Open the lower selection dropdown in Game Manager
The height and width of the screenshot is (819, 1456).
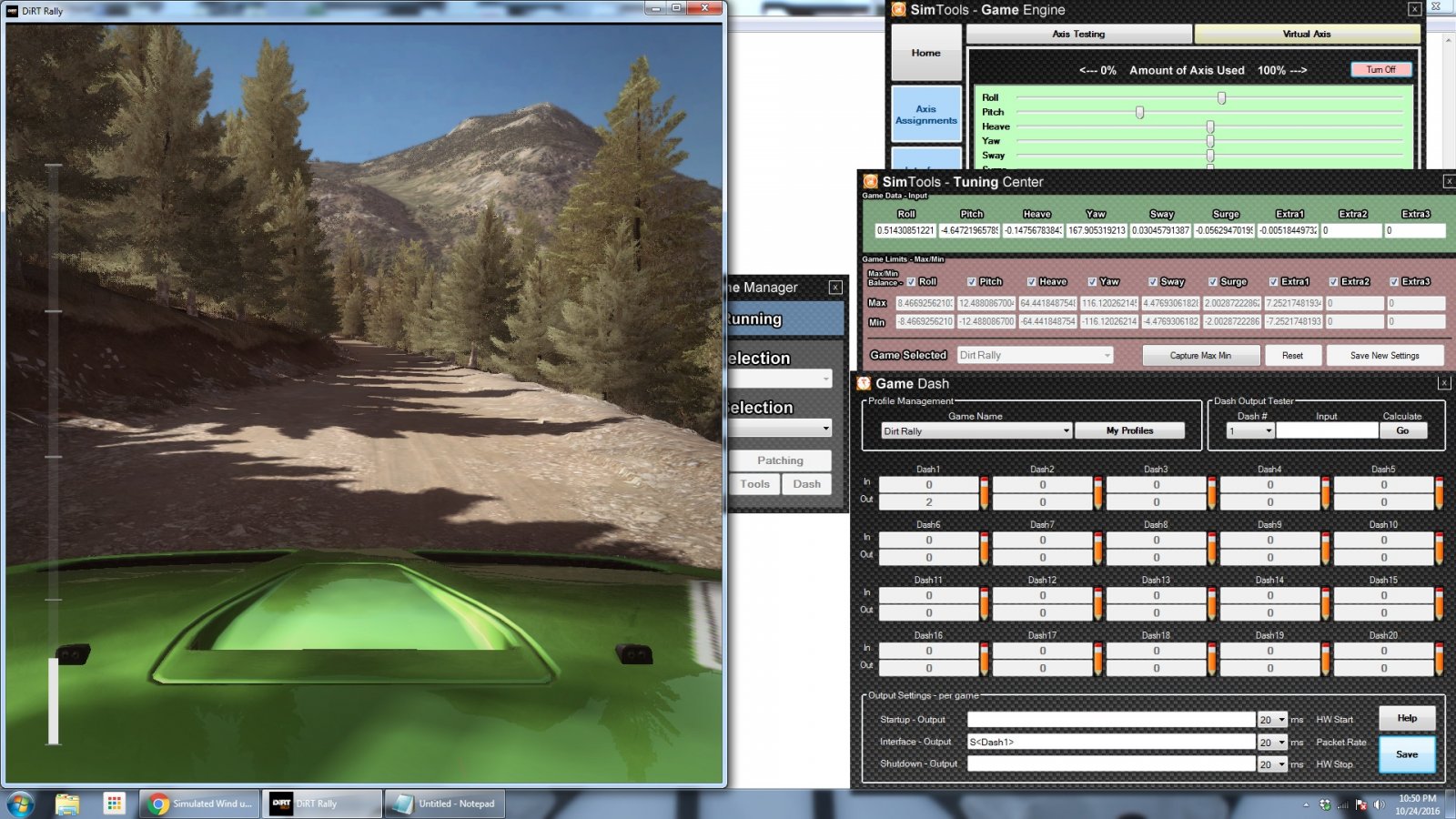tap(780, 428)
